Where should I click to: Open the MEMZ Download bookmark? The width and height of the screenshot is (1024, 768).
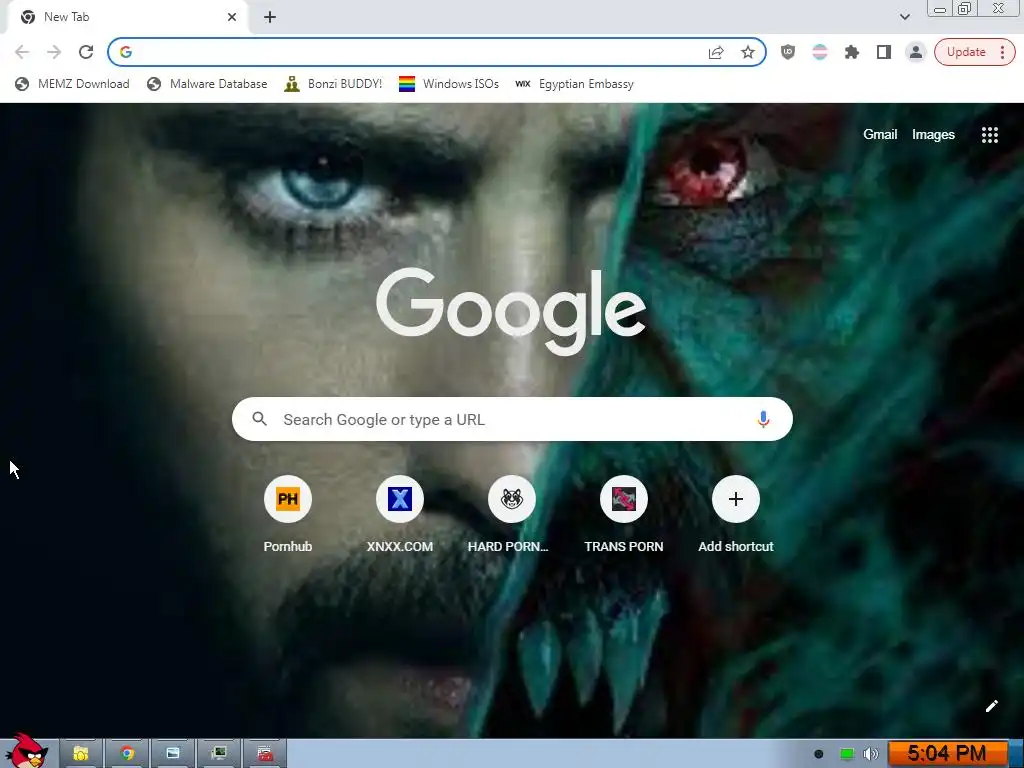(x=72, y=84)
